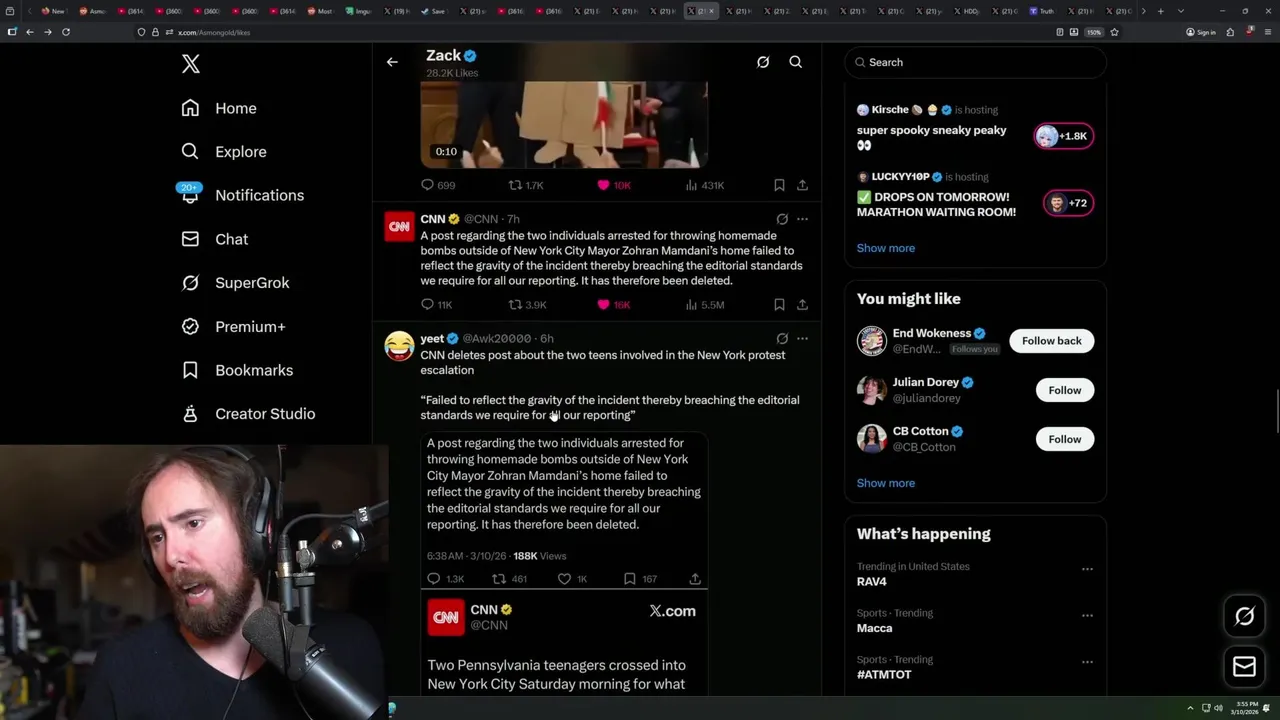Open the tab list dropdown arrow
The image size is (1280, 720).
coord(1181,11)
